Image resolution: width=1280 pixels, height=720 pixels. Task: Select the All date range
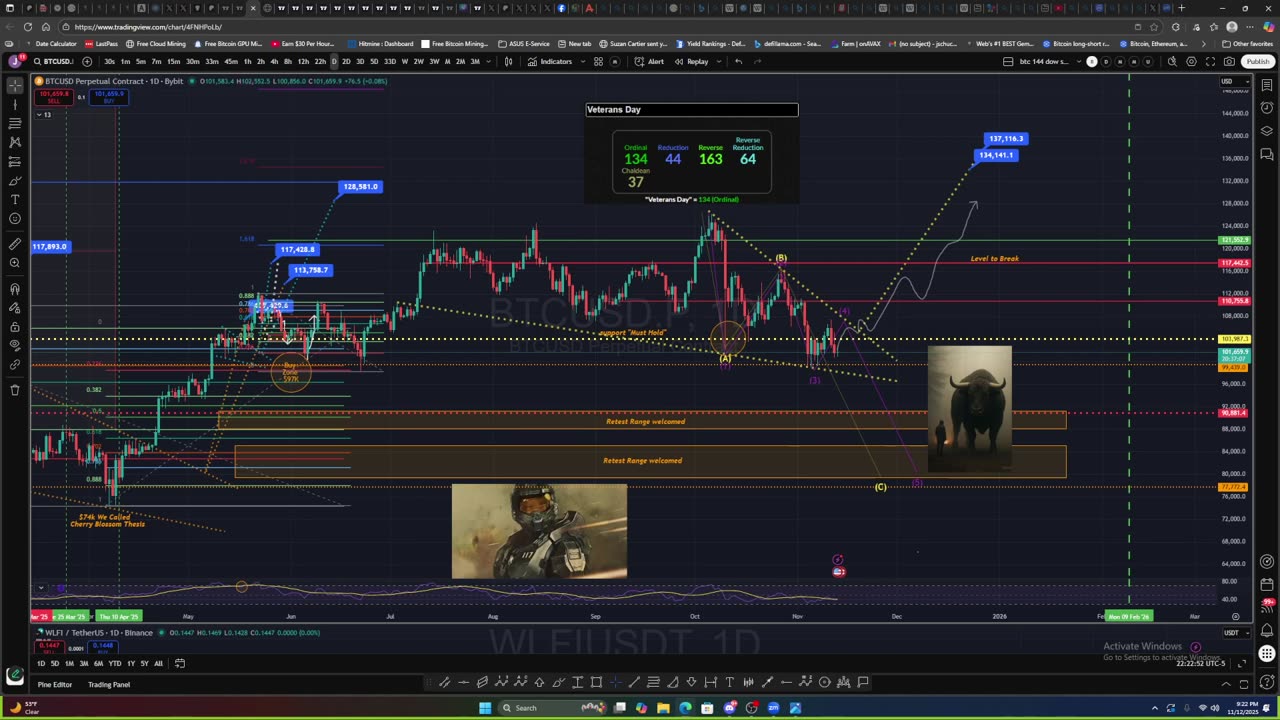coord(158,663)
